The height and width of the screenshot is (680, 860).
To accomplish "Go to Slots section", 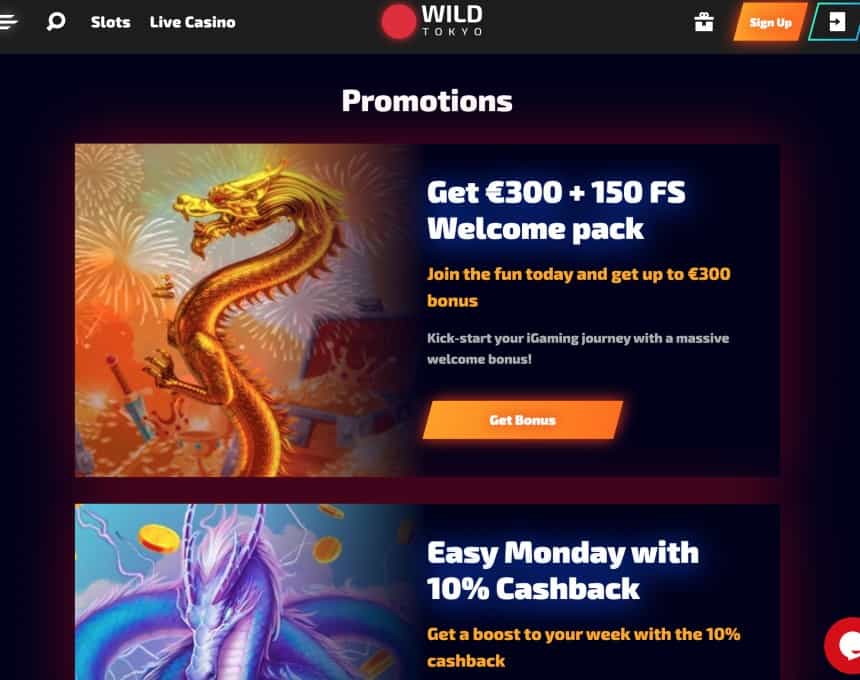I will click(x=110, y=22).
